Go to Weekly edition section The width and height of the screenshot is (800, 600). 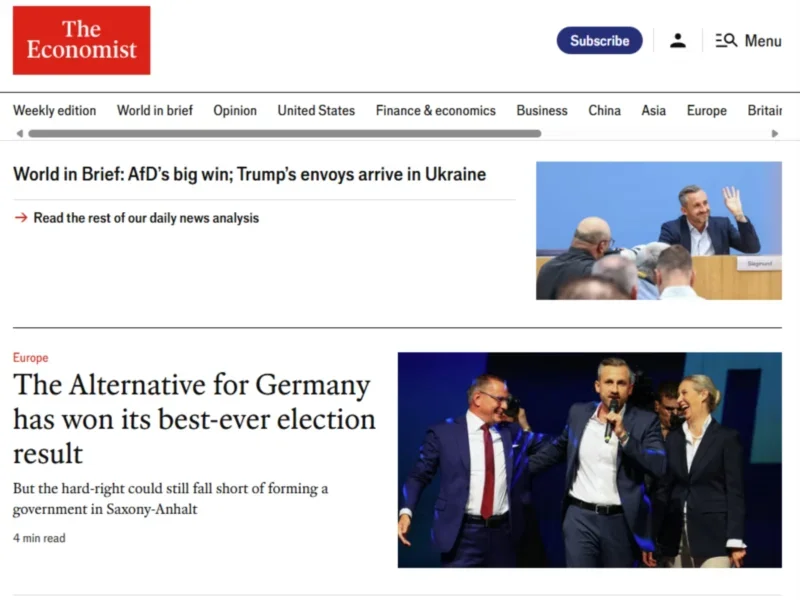[x=55, y=111]
